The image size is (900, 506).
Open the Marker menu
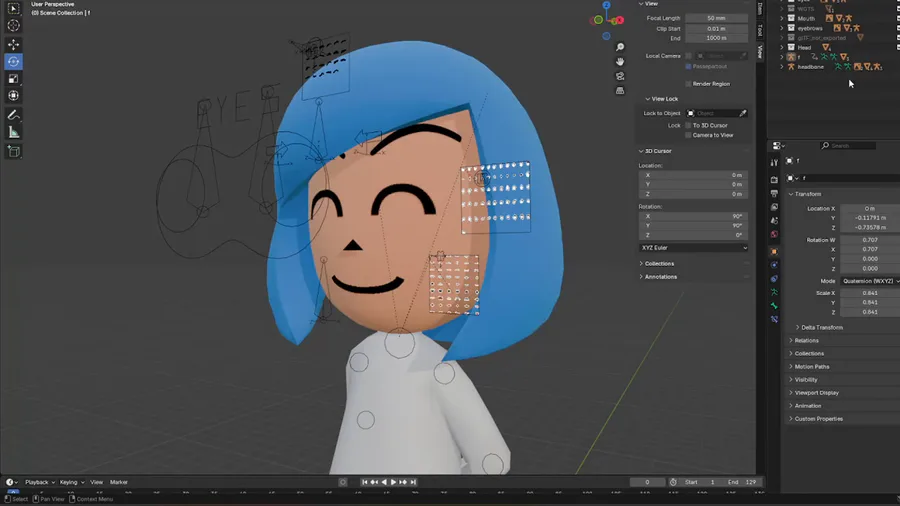[119, 482]
